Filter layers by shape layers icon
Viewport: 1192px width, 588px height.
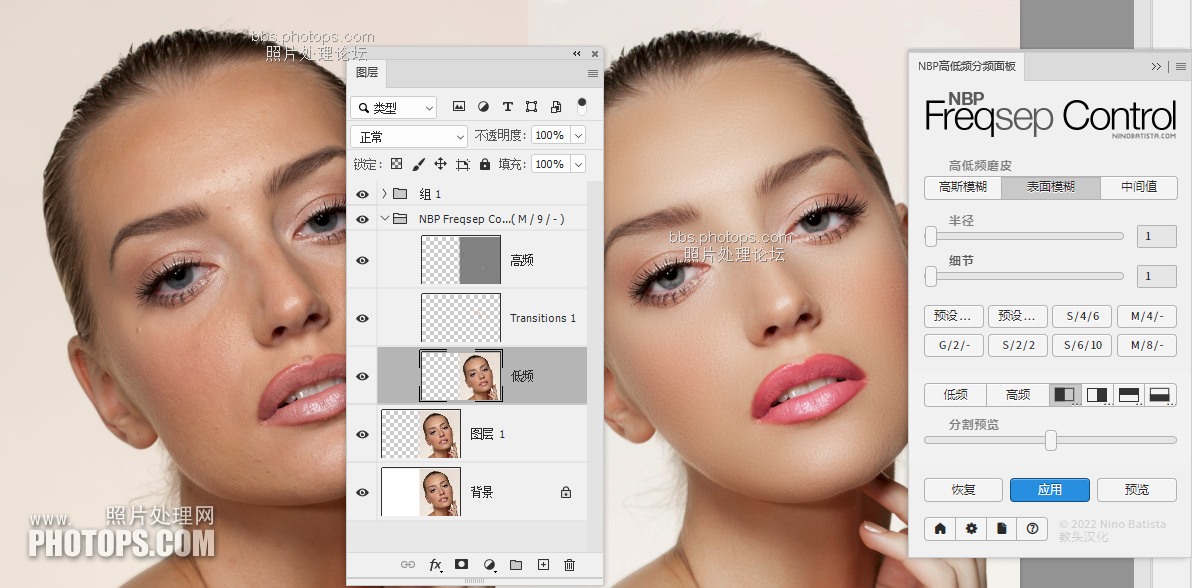[x=531, y=106]
